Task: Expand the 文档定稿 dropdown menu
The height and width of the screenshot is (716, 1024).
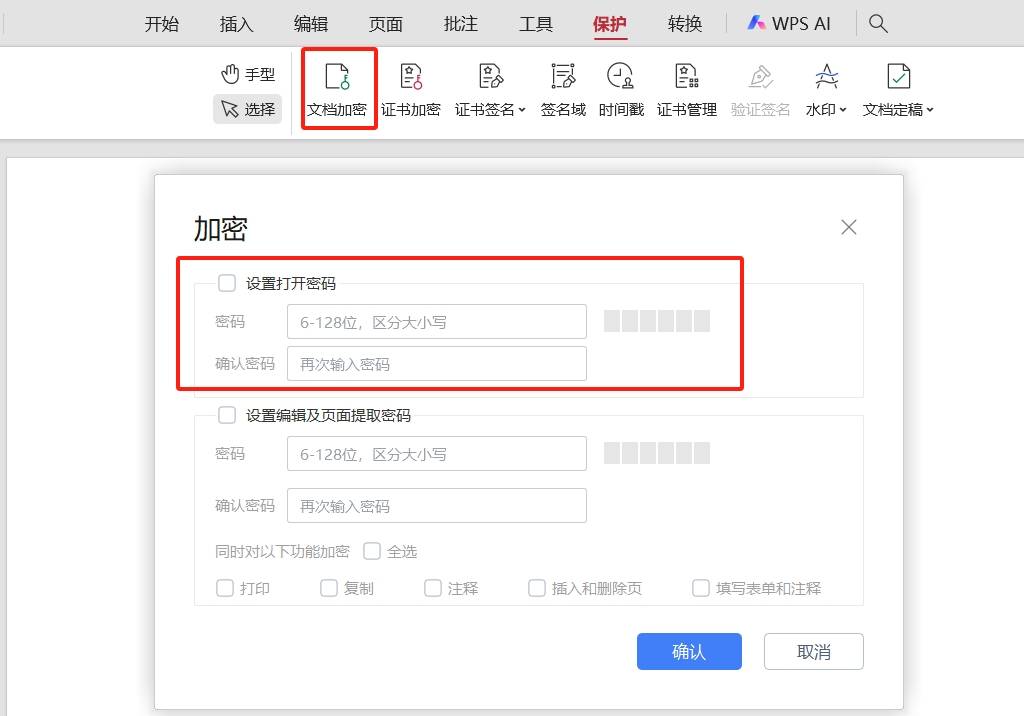Action: (930, 110)
